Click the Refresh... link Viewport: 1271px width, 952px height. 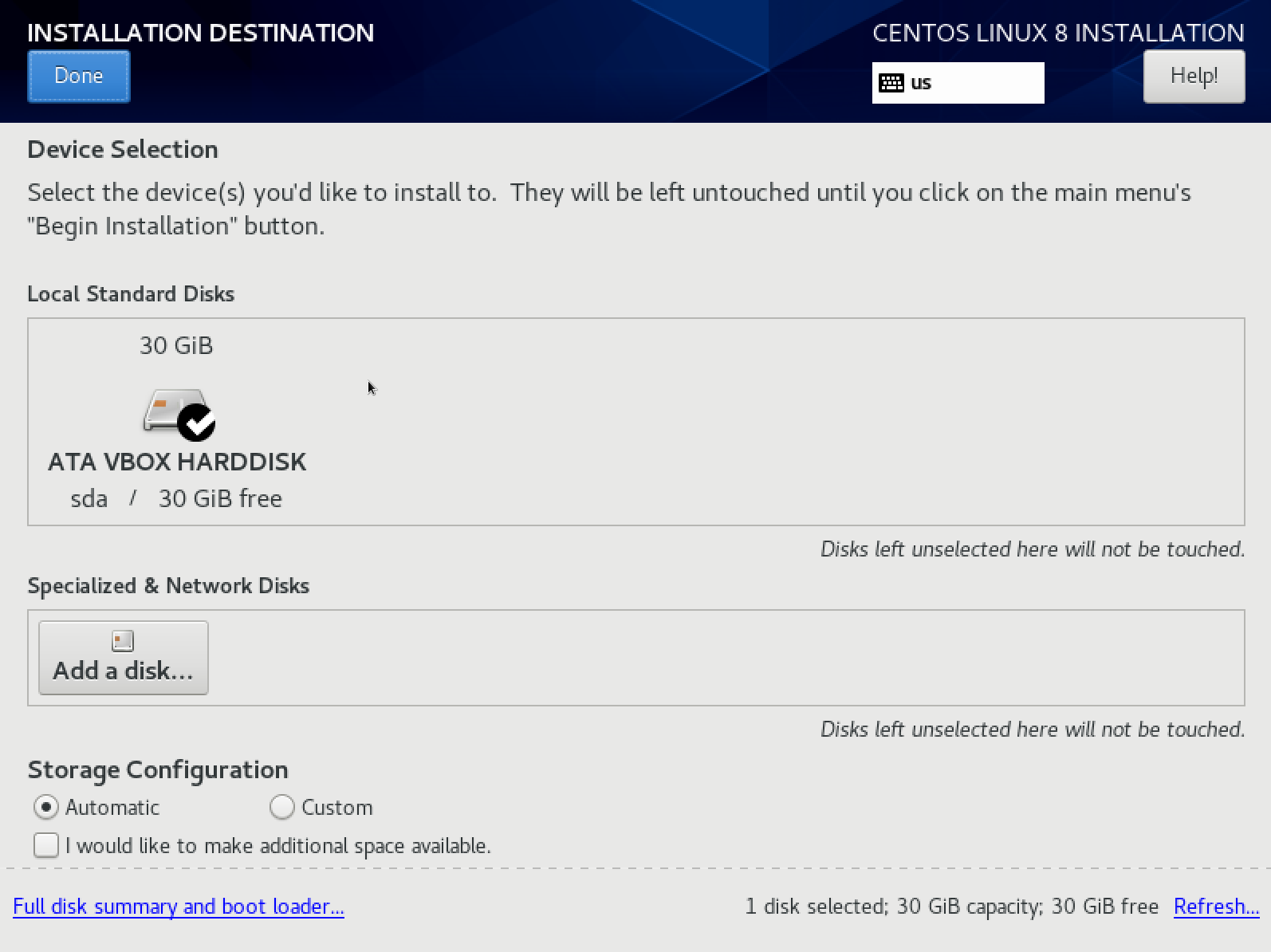1216,907
